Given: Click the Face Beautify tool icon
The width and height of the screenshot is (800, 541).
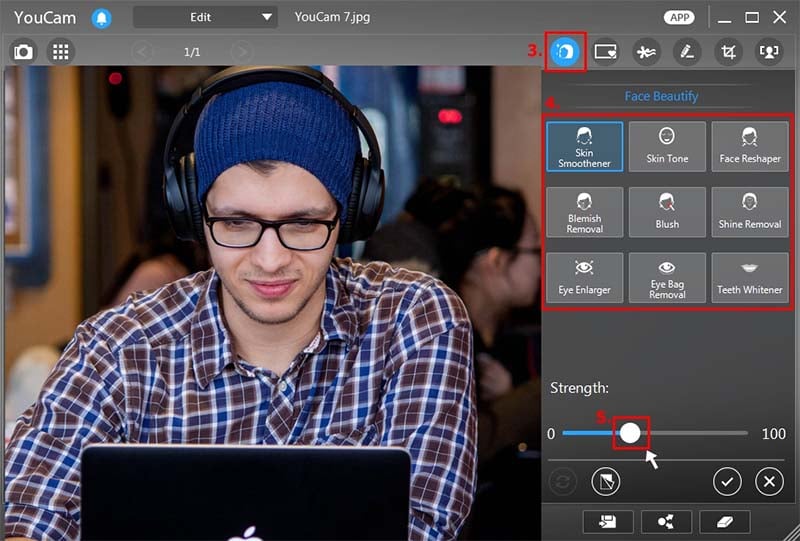Looking at the screenshot, I should coord(565,51).
